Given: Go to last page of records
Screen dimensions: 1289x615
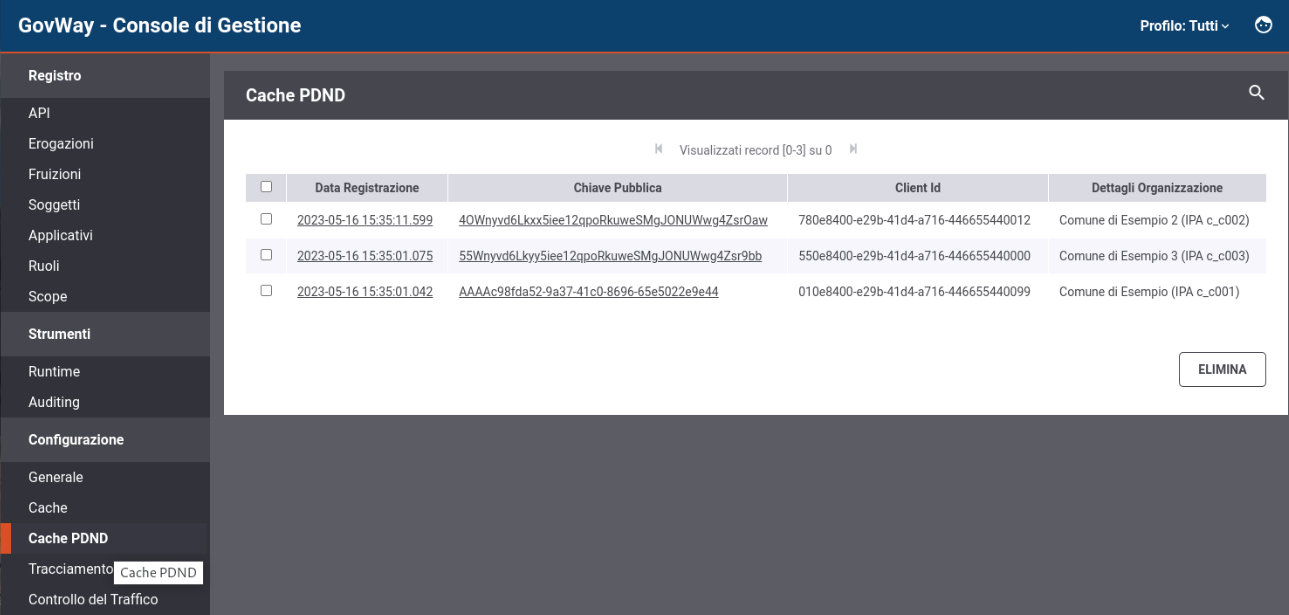Looking at the screenshot, I should click(853, 149).
